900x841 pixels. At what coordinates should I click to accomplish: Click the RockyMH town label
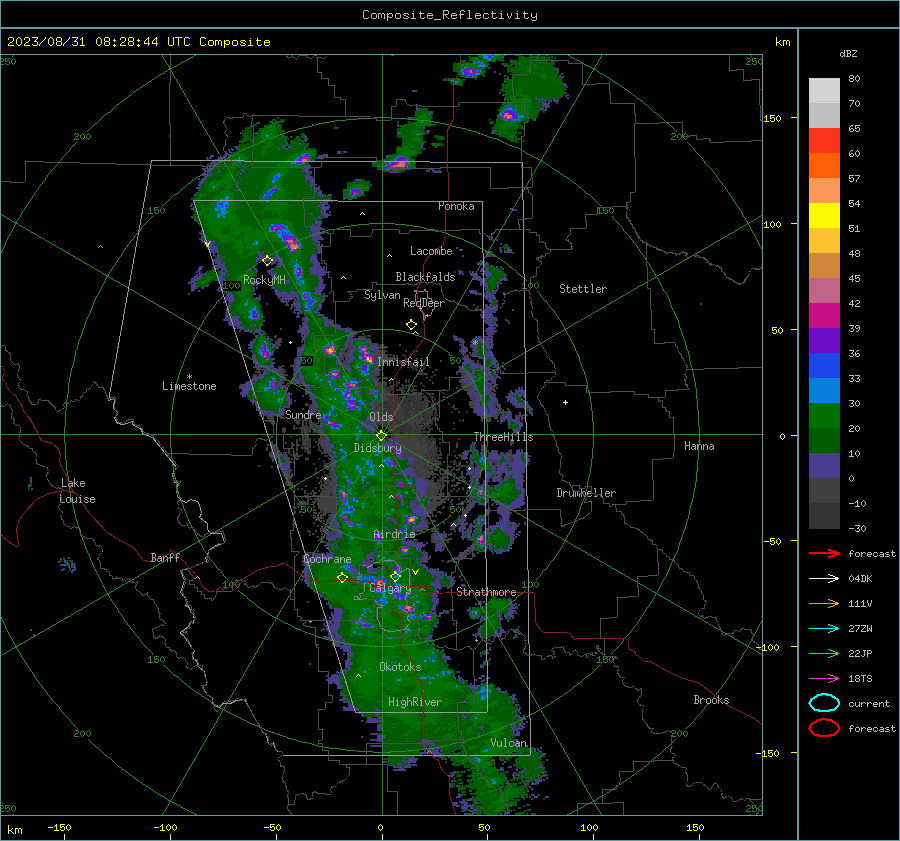coord(264,280)
